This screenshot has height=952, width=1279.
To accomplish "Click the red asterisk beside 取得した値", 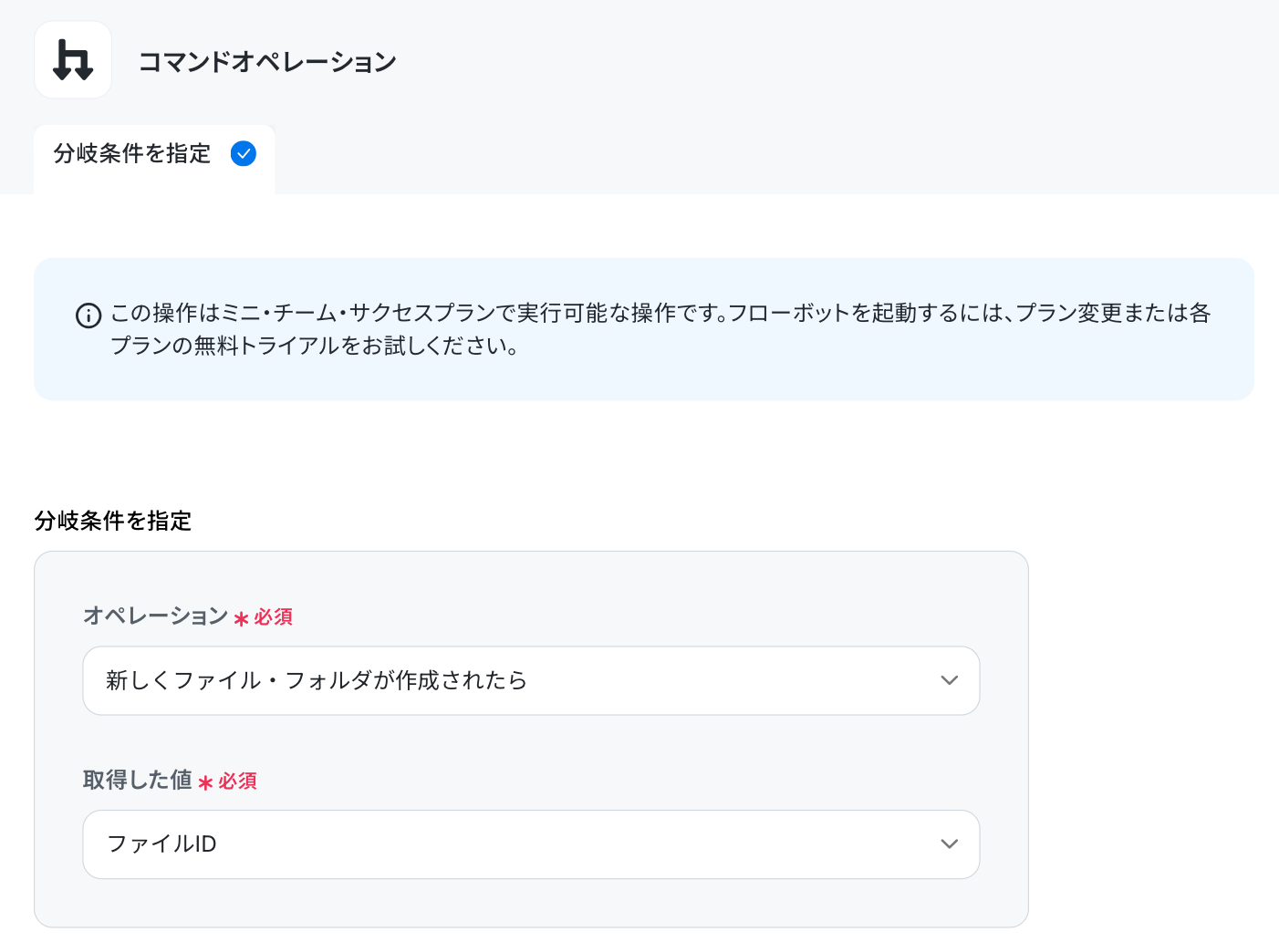I will pos(205,783).
